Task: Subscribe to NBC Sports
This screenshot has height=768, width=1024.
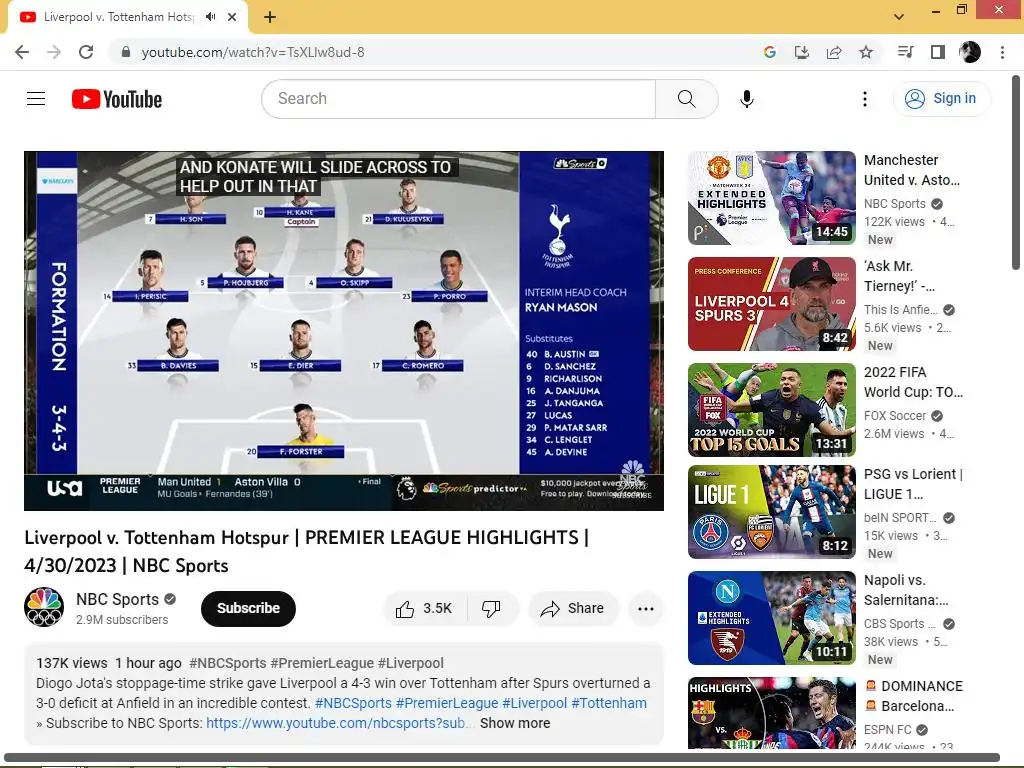Action: (x=248, y=609)
